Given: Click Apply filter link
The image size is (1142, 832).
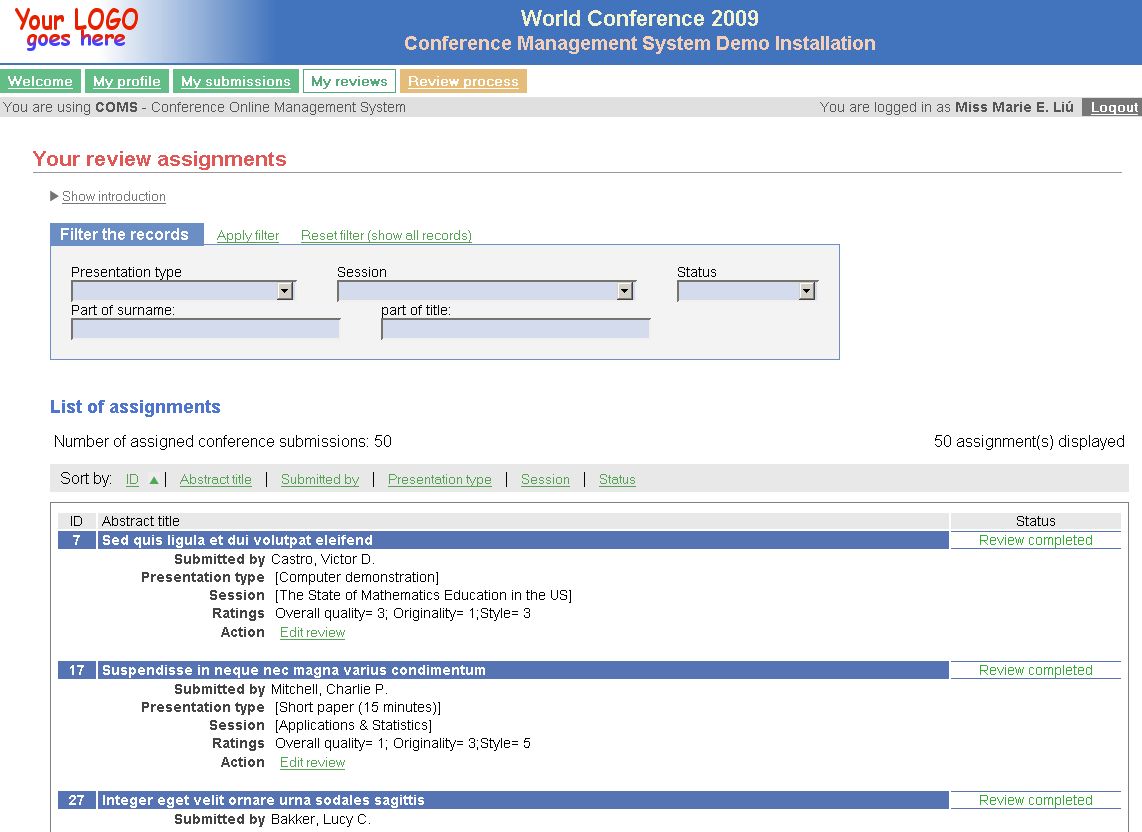Looking at the screenshot, I should 248,235.
